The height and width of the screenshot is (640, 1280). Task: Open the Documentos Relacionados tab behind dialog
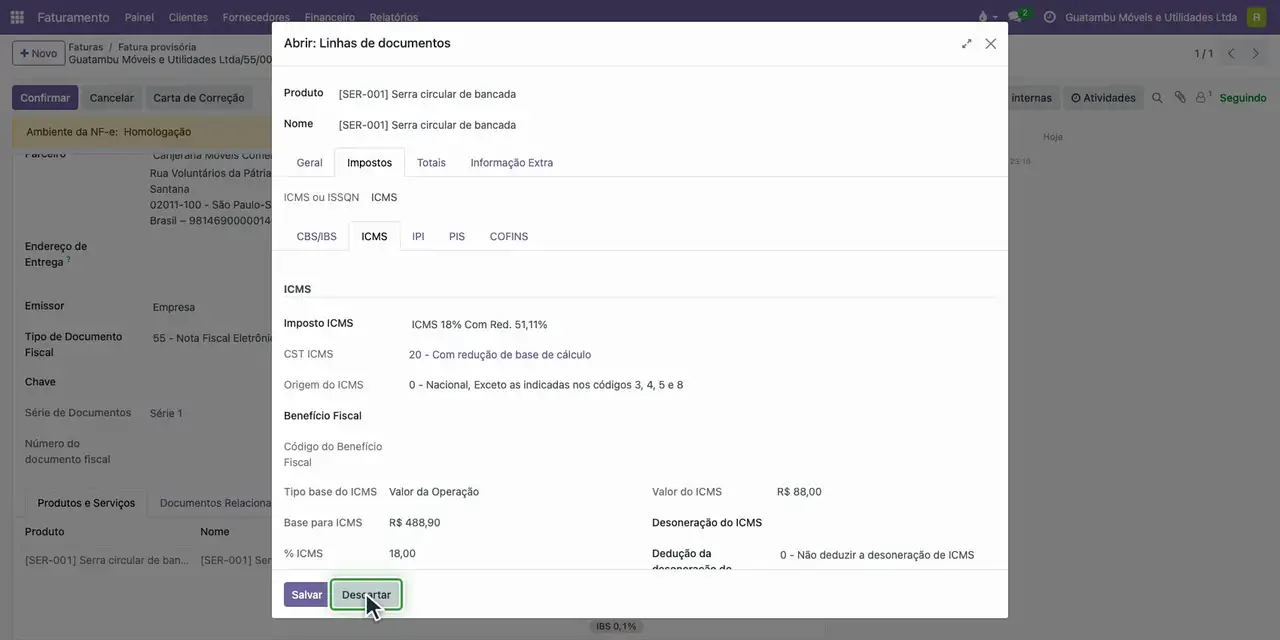pos(216,503)
